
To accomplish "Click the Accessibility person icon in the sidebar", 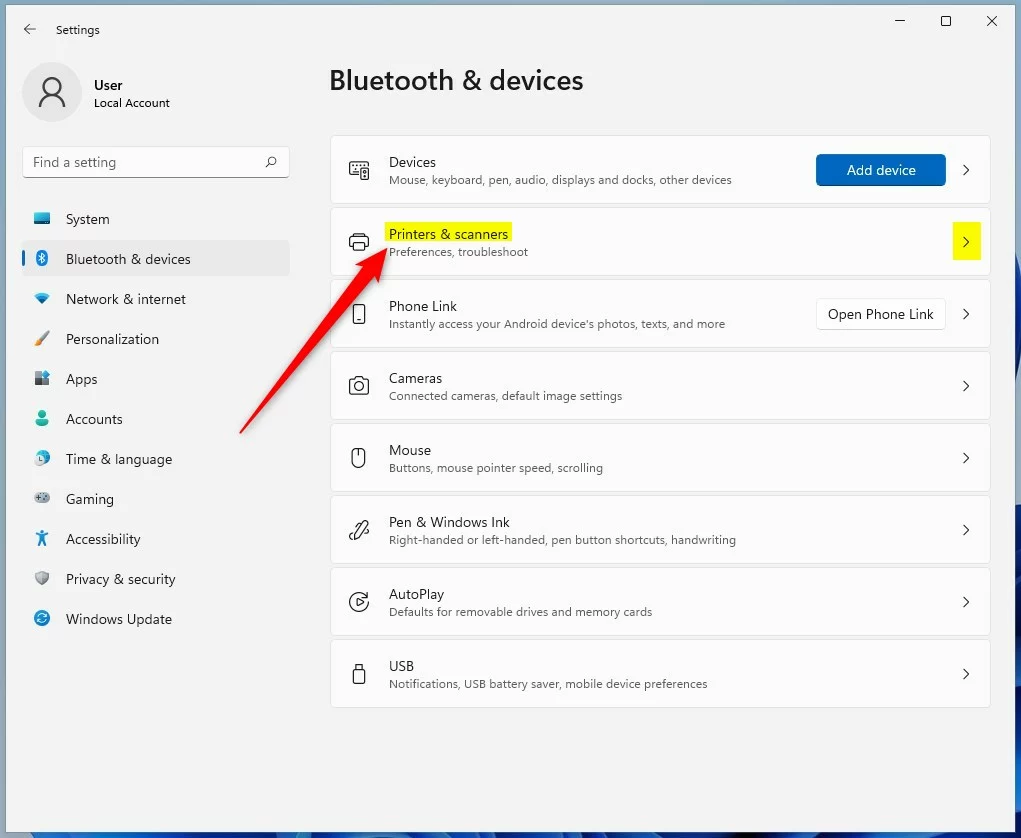I will pyautogui.click(x=41, y=539).
